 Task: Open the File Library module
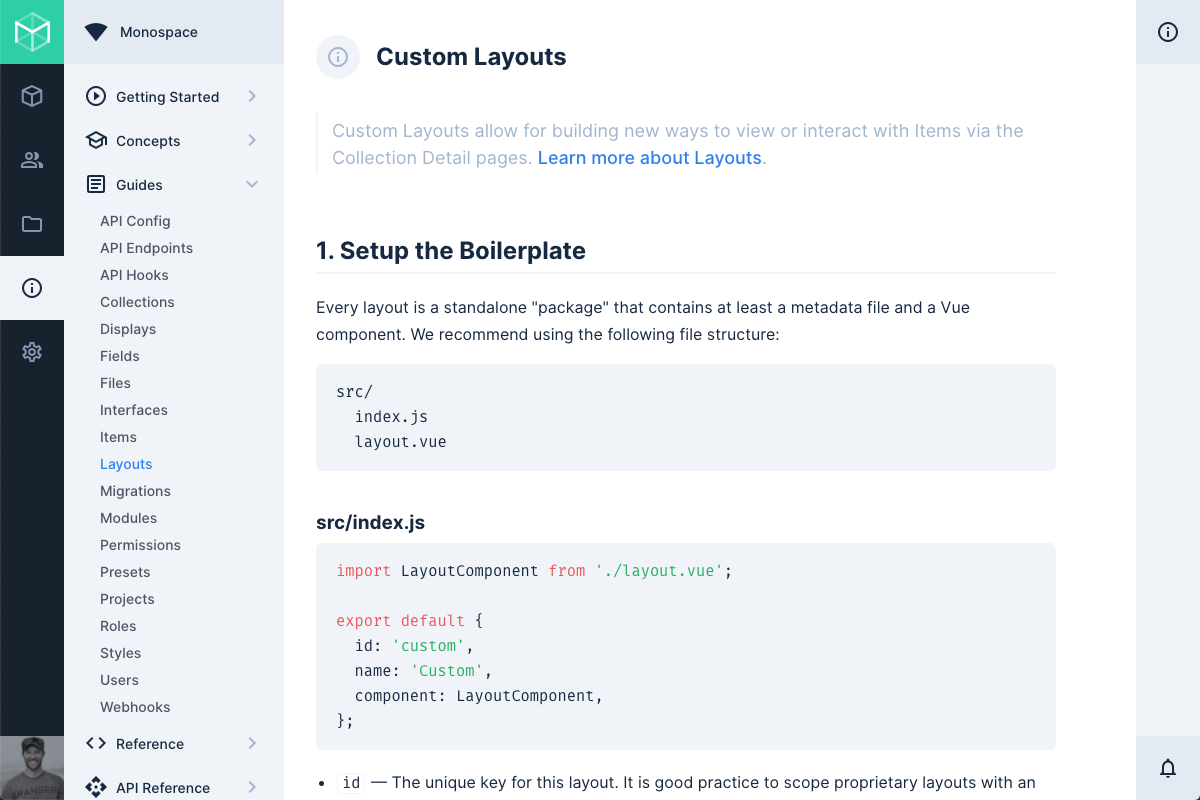coord(32,224)
